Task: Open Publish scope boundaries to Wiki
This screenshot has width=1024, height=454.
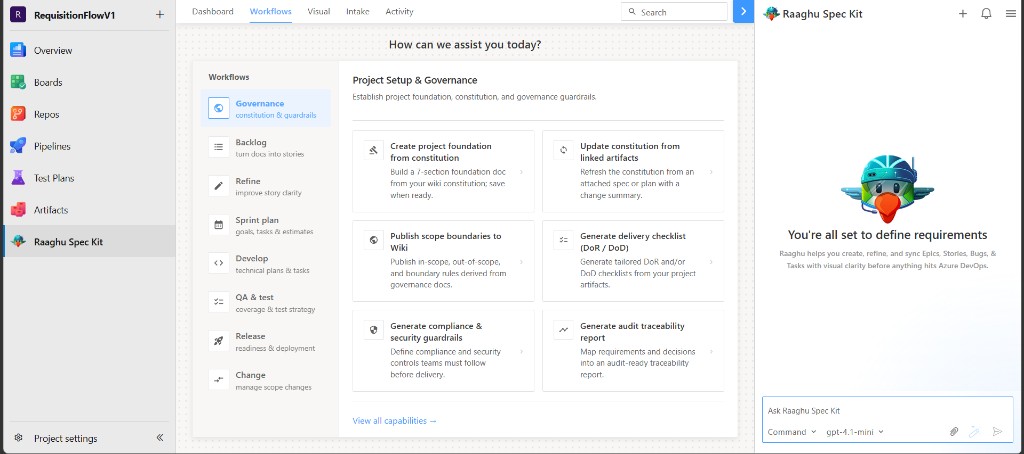Action: (443, 261)
